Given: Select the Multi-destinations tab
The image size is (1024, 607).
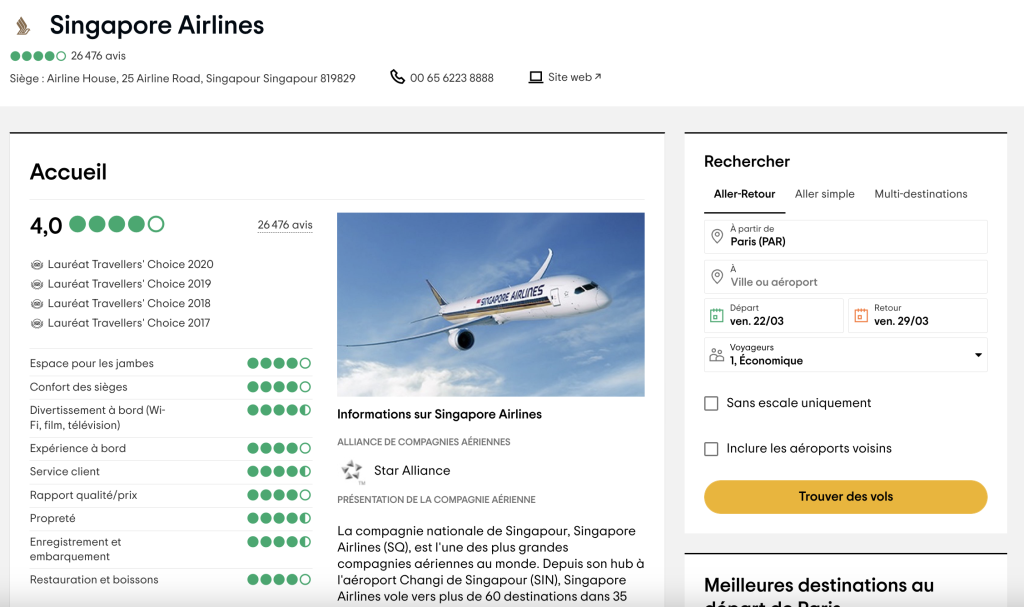Looking at the screenshot, I should point(920,194).
